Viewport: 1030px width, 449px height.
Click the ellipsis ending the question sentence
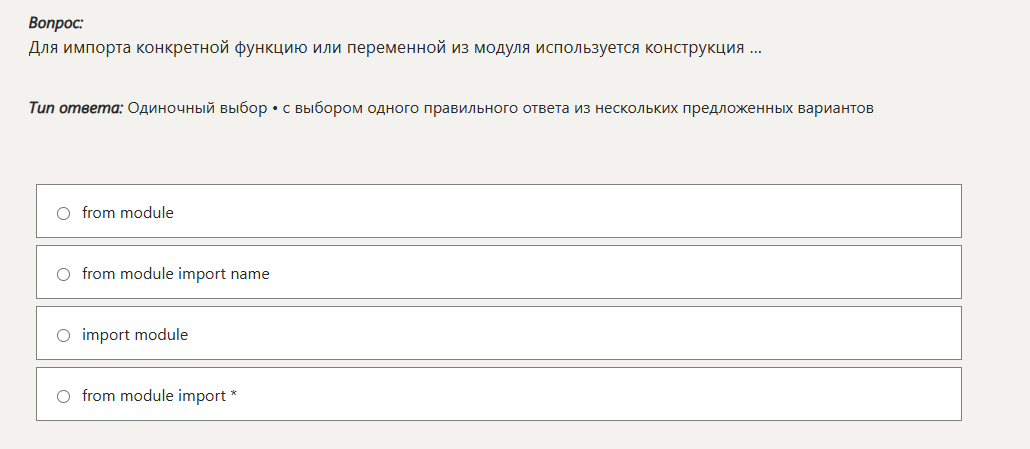coord(755,47)
